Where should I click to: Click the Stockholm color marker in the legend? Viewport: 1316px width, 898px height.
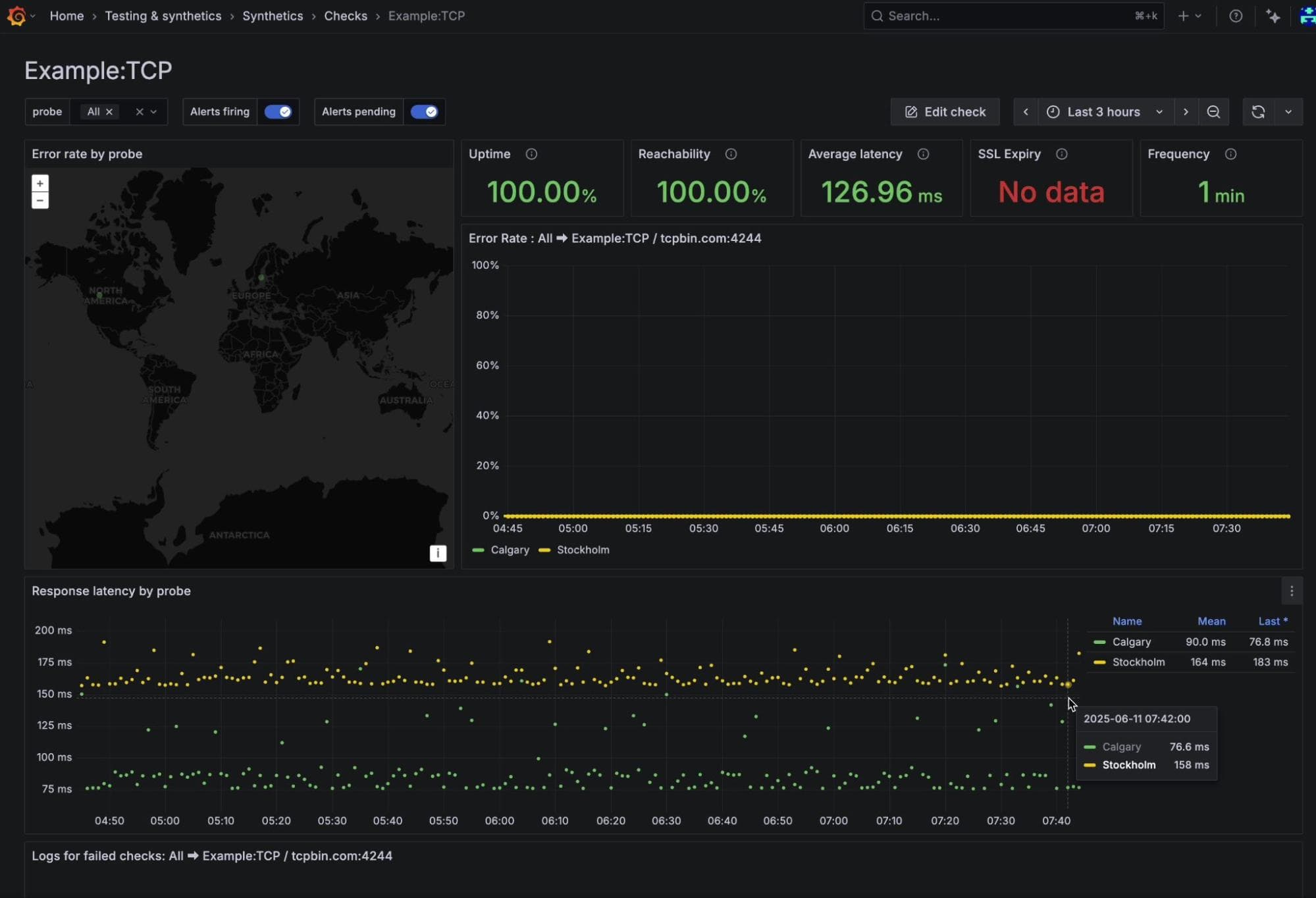[x=1099, y=662]
